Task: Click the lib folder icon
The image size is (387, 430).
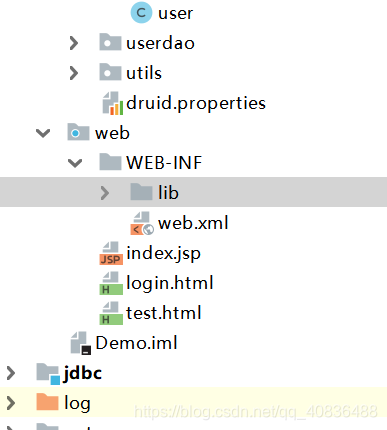Action: [x=142, y=192]
